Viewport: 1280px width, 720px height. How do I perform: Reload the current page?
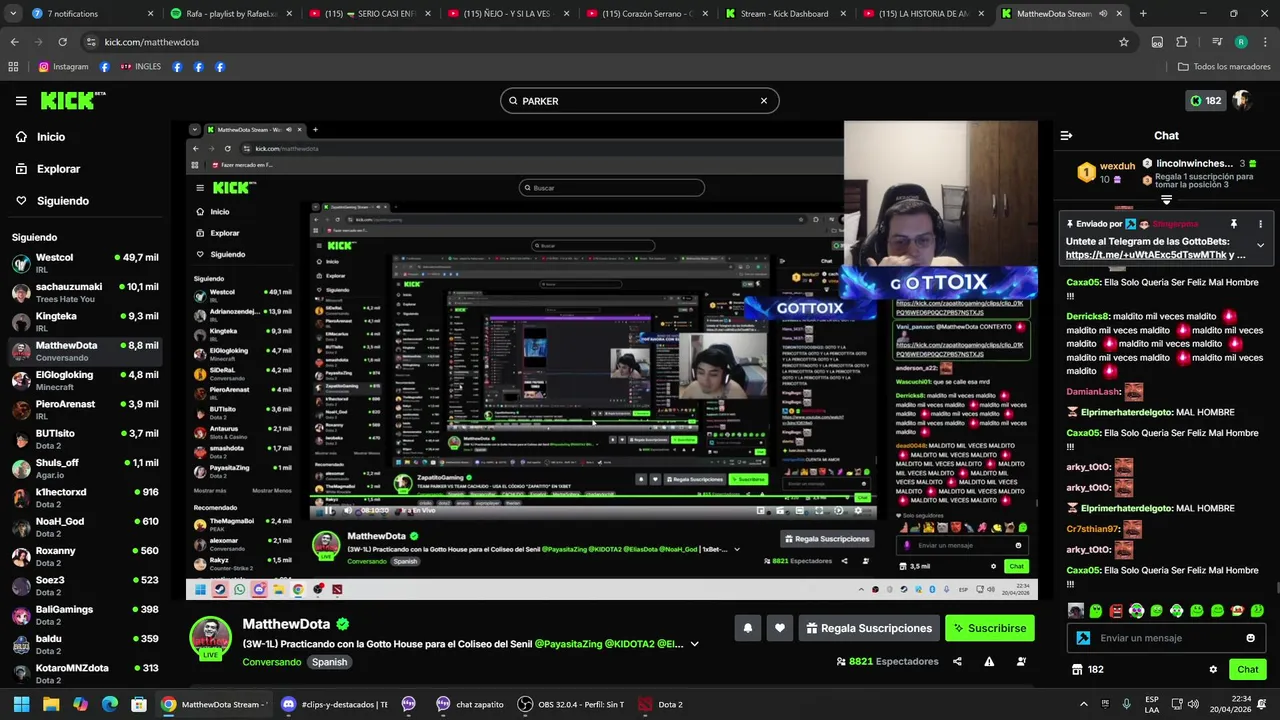62,42
